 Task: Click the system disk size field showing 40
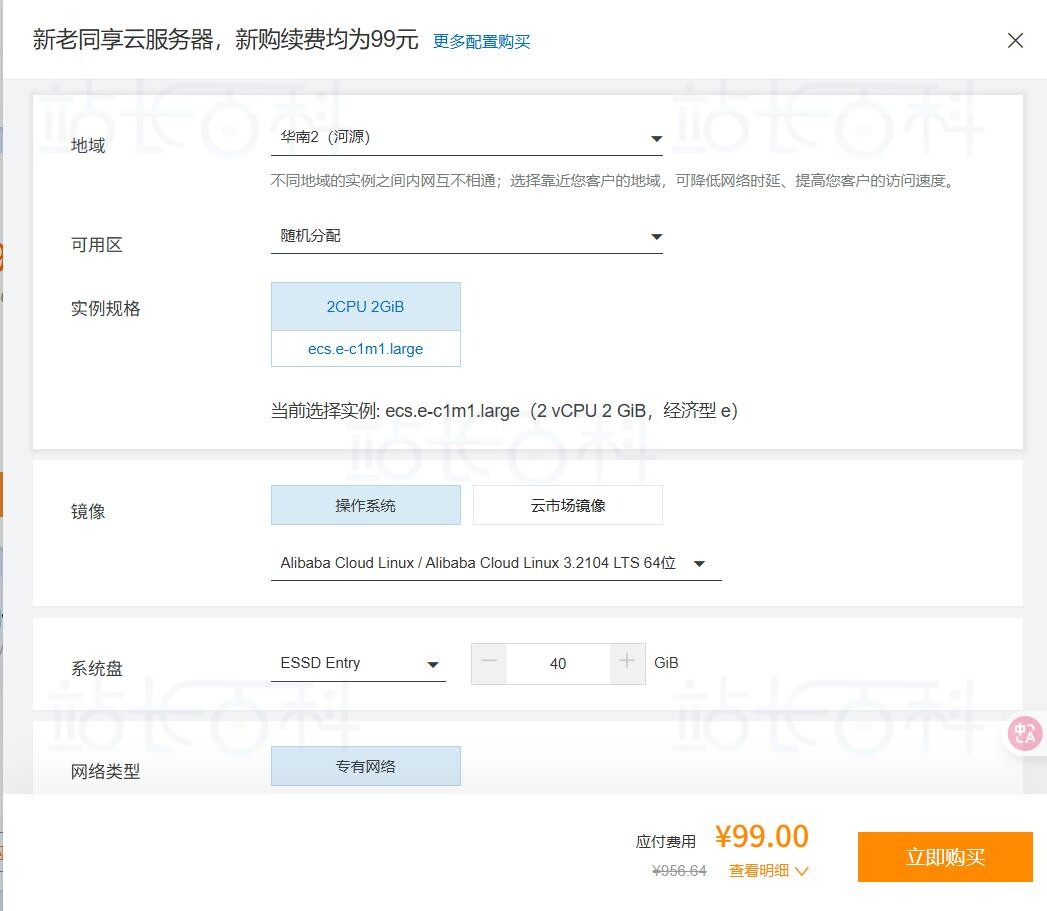[558, 664]
